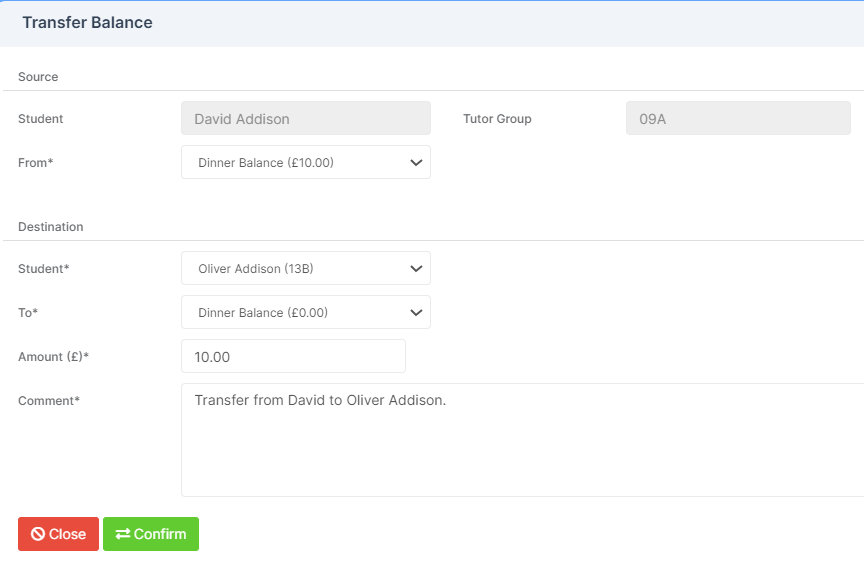Focus the Amount (£) field showing 10.00
The height and width of the screenshot is (562, 864).
click(293, 356)
